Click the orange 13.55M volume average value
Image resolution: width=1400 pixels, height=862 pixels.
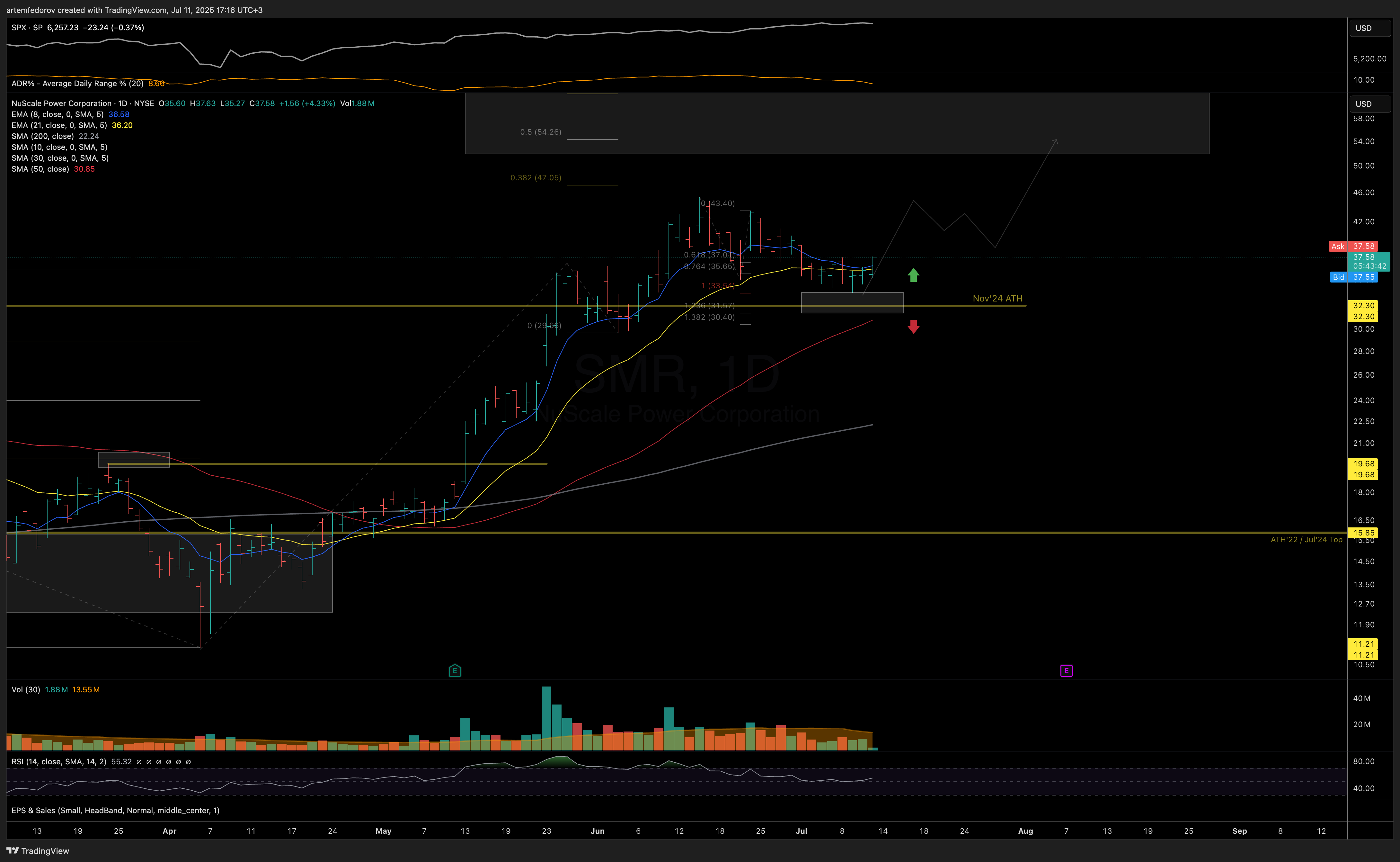(85, 689)
